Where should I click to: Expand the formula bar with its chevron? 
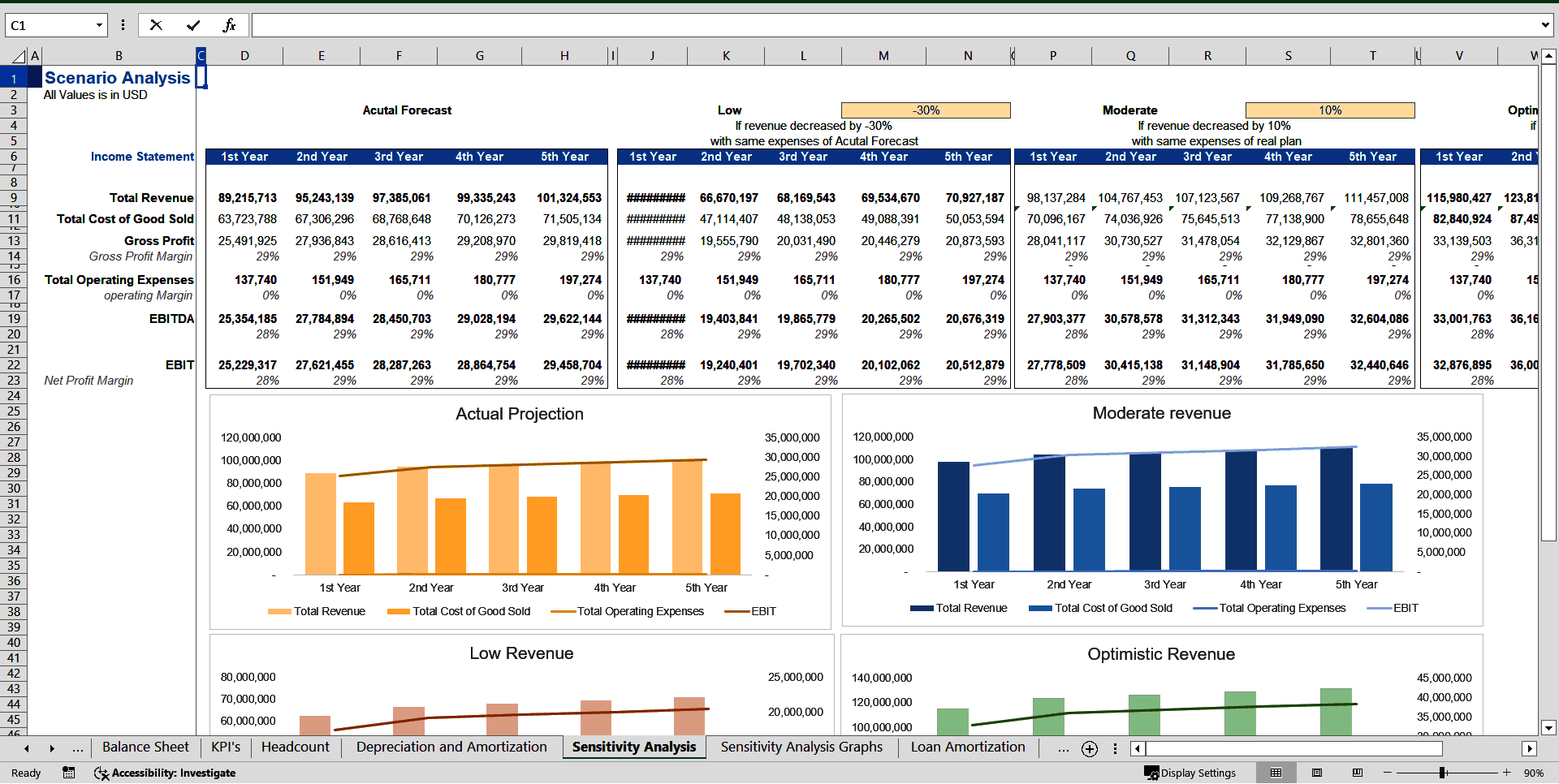click(1546, 25)
